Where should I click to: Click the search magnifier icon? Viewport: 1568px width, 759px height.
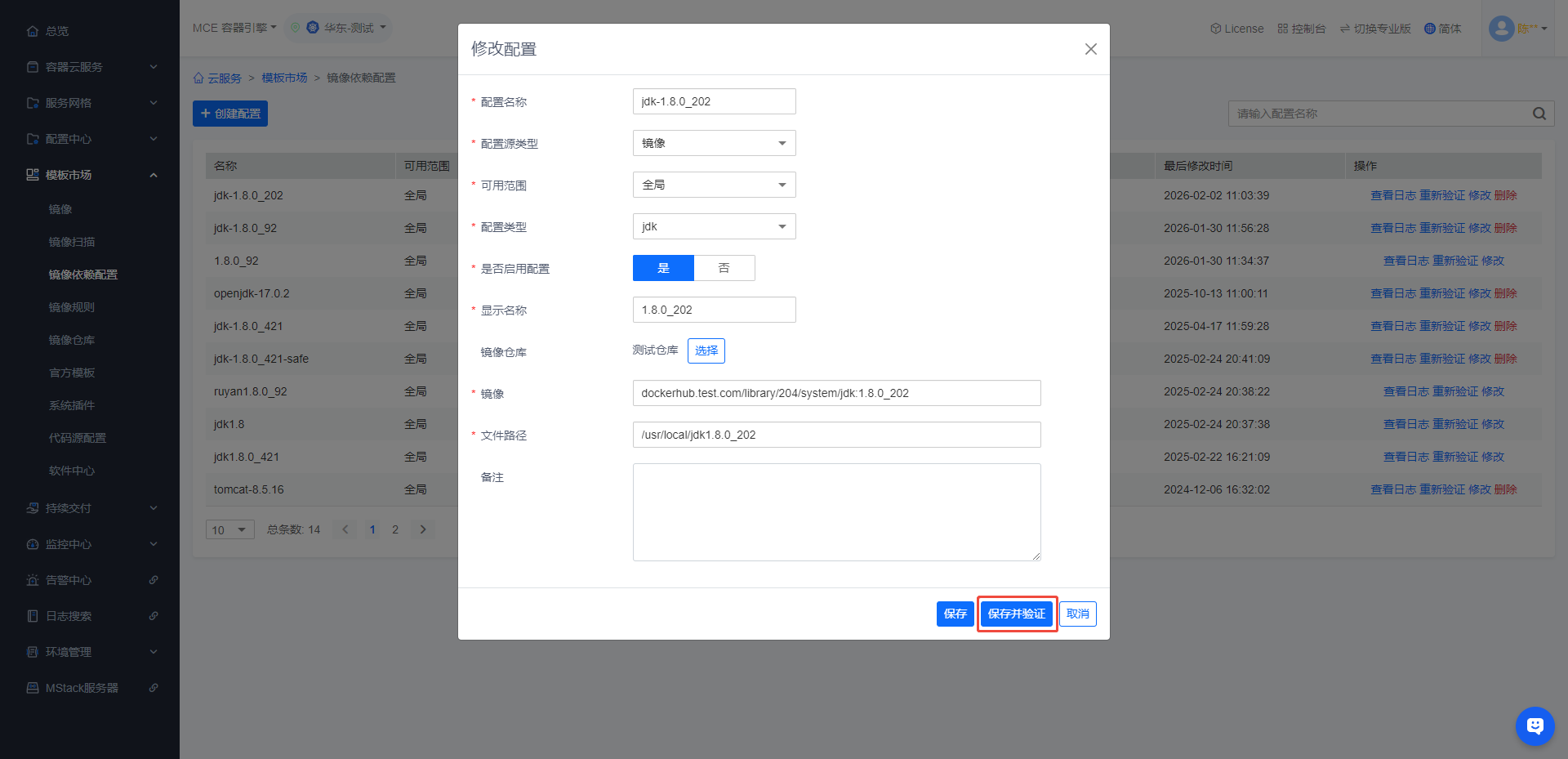[x=1539, y=114]
